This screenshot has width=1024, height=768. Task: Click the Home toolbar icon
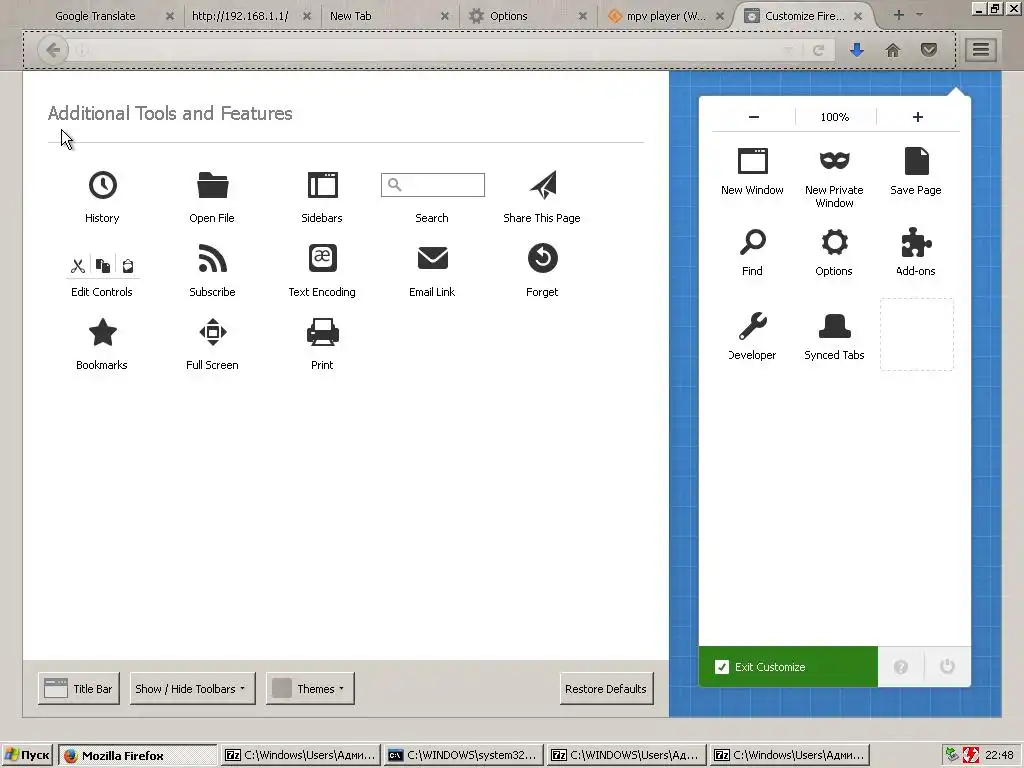[x=893, y=50]
